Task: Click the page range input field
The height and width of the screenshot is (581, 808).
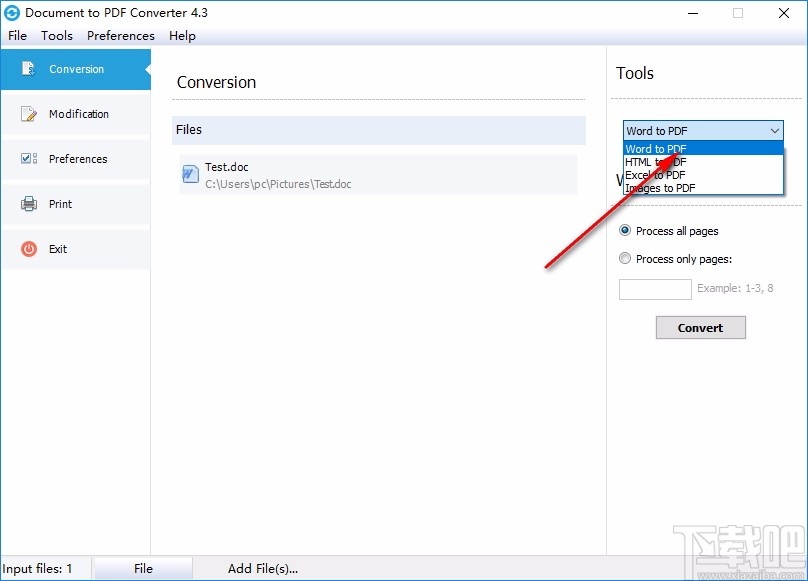Action: pos(655,289)
